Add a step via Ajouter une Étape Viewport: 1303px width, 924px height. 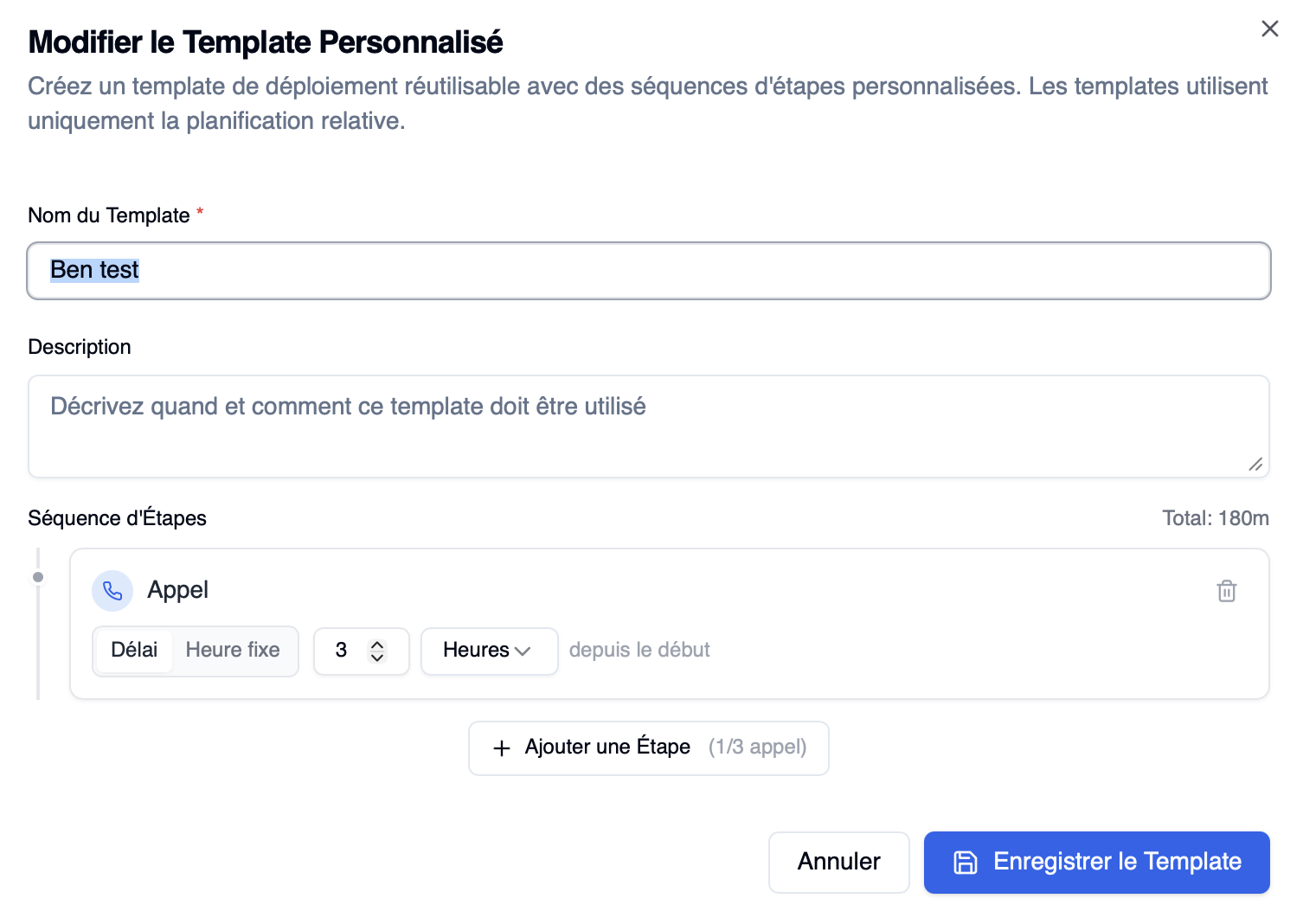648,748
